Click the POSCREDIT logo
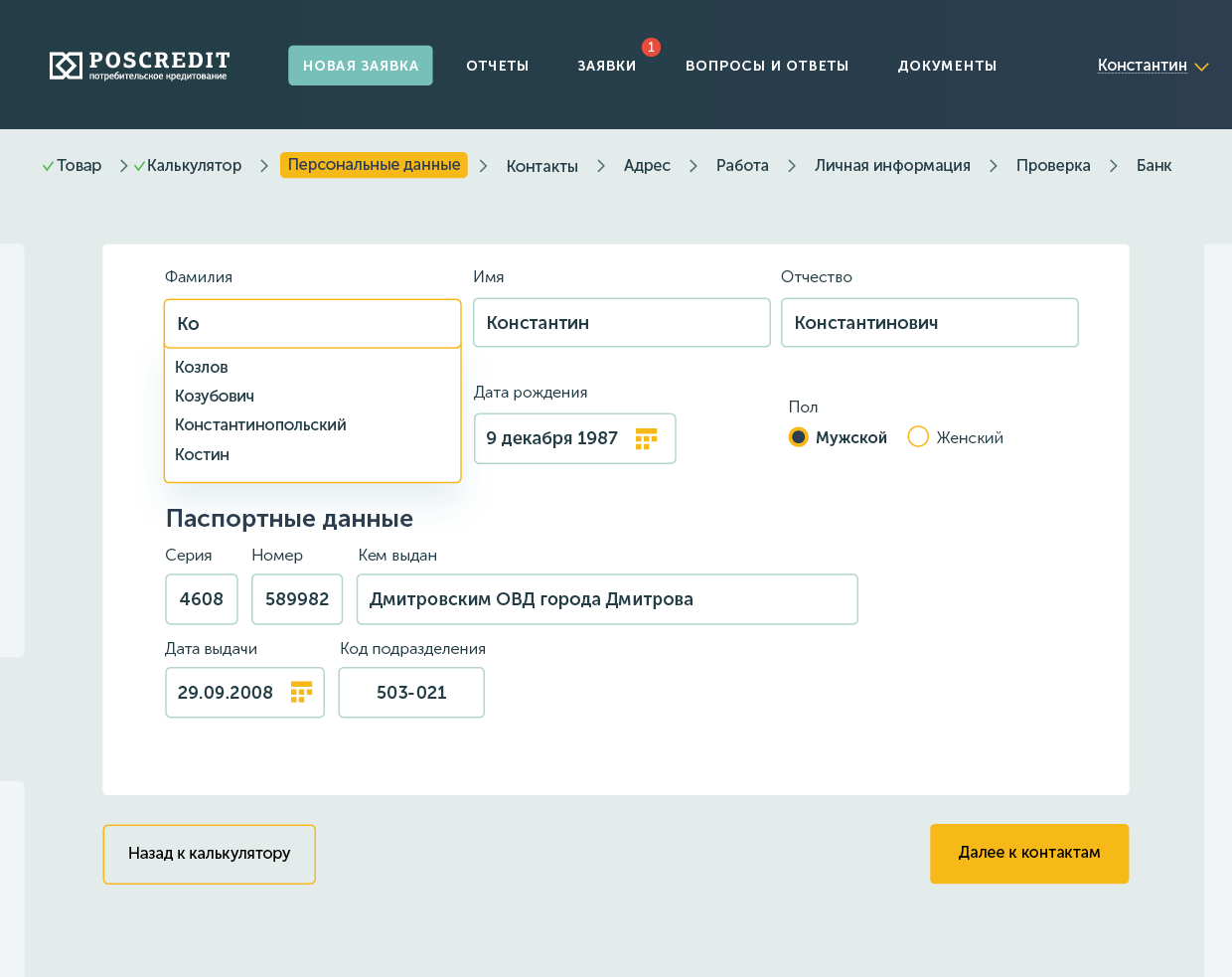The width and height of the screenshot is (1232, 977). click(x=139, y=66)
